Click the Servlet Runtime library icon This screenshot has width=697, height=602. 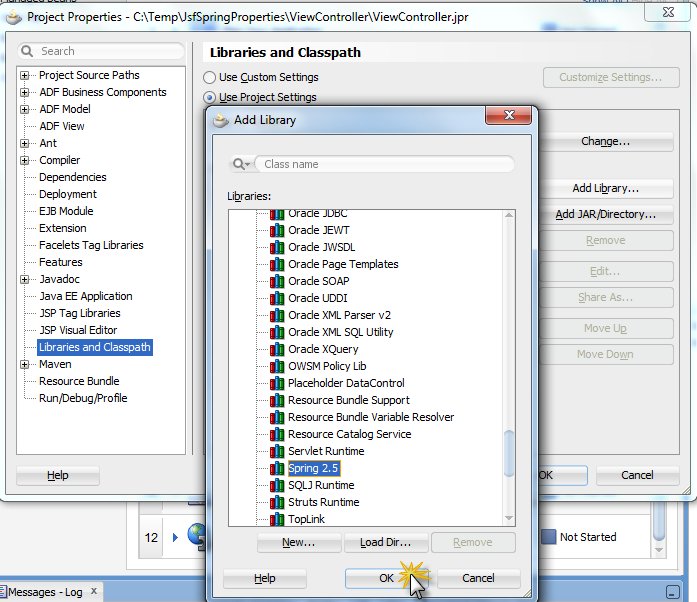pos(277,451)
